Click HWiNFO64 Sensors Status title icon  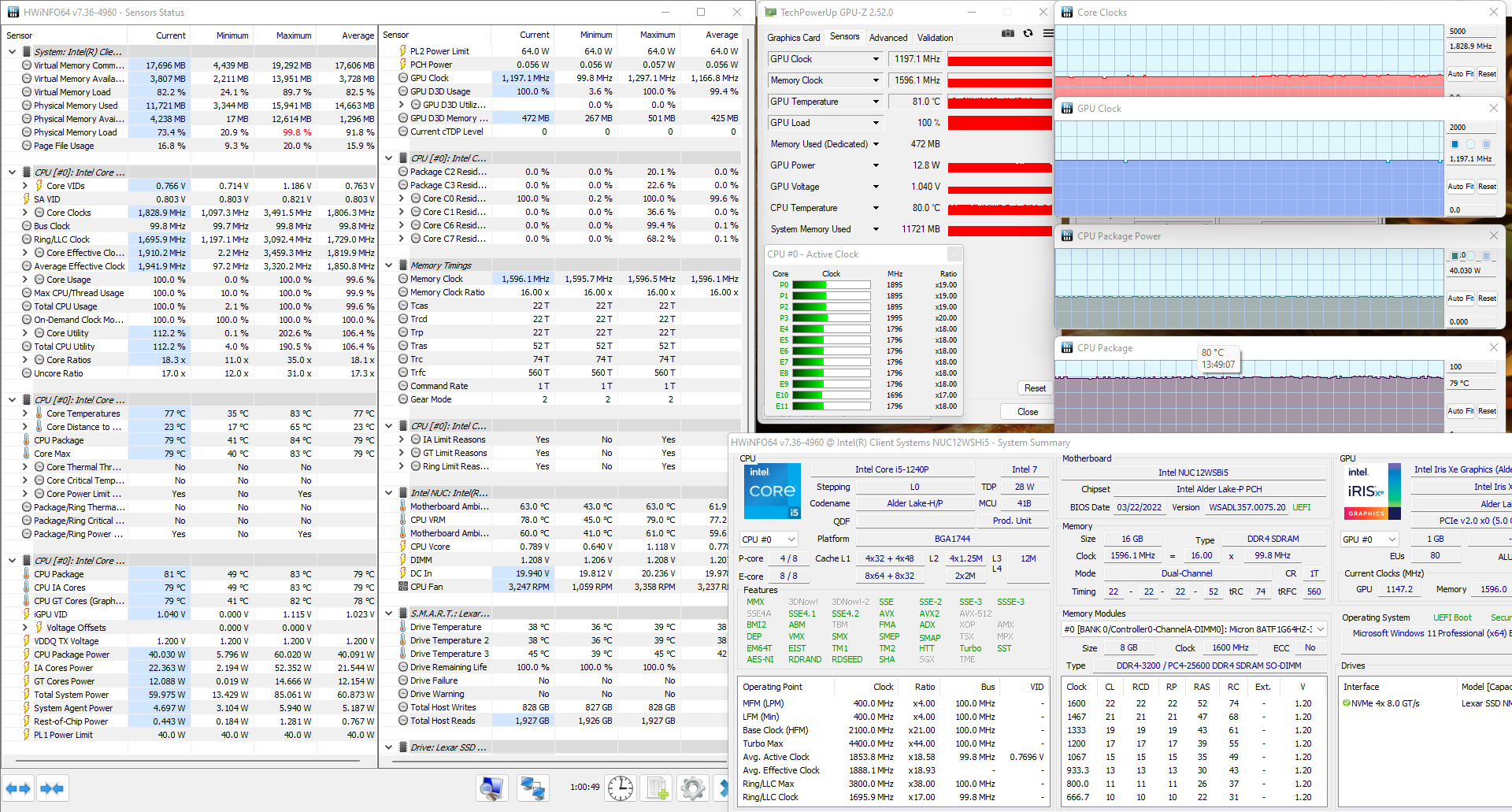(x=13, y=13)
